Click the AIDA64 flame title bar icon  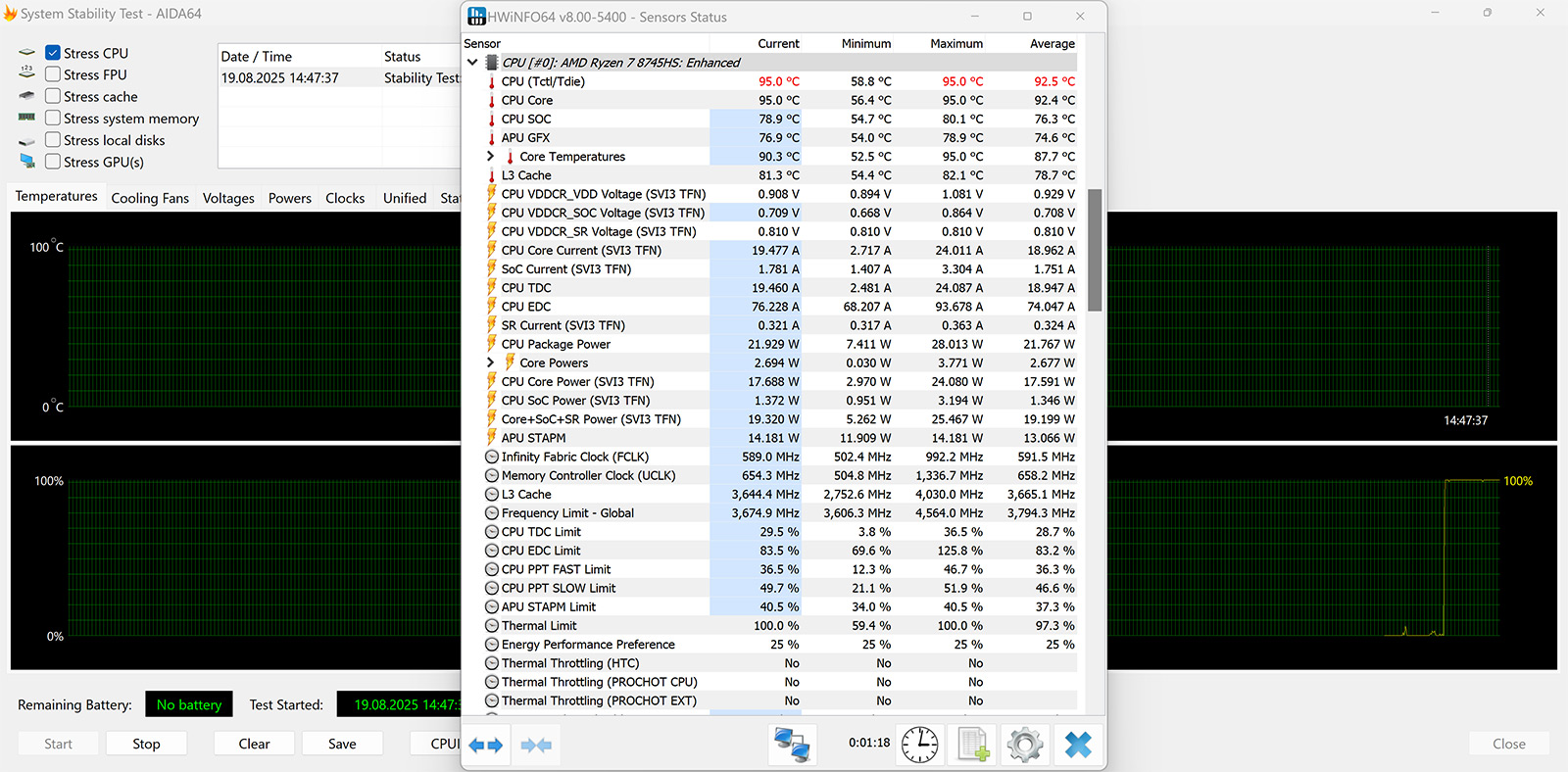(10, 13)
